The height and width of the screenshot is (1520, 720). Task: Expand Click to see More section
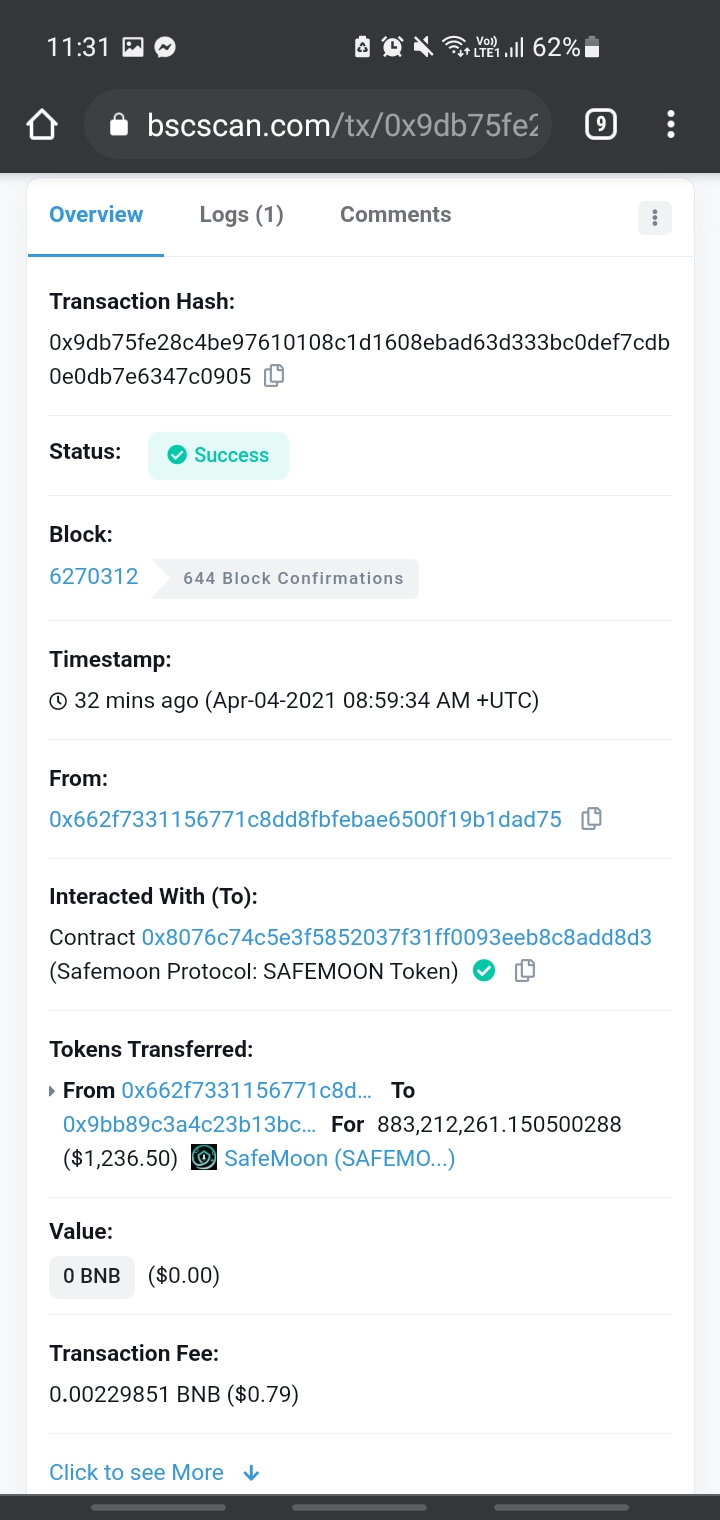[136, 1472]
